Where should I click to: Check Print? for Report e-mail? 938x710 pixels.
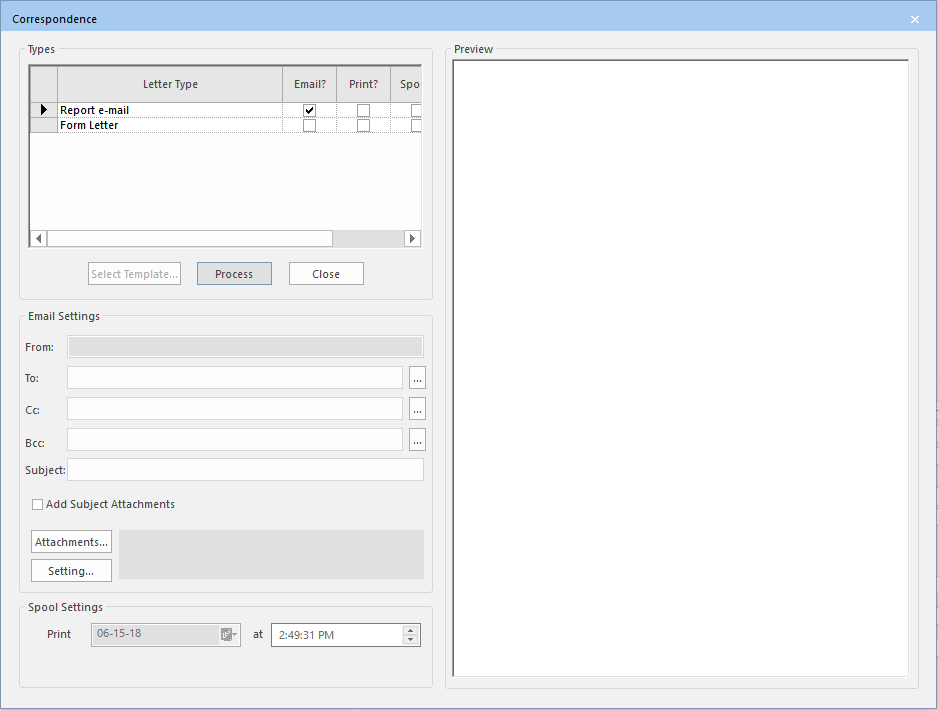[362, 109]
